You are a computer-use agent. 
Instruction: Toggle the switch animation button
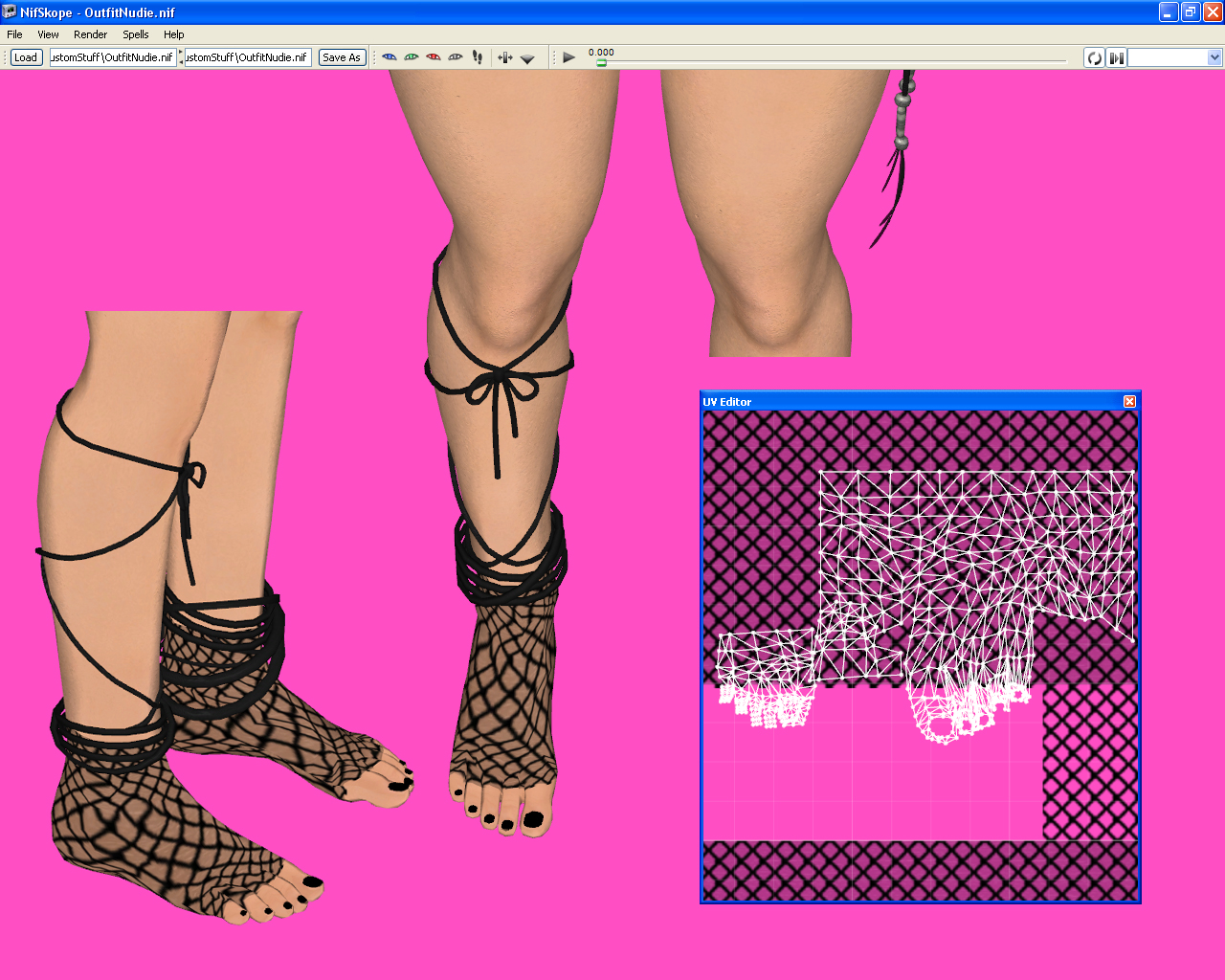pyautogui.click(x=1116, y=58)
